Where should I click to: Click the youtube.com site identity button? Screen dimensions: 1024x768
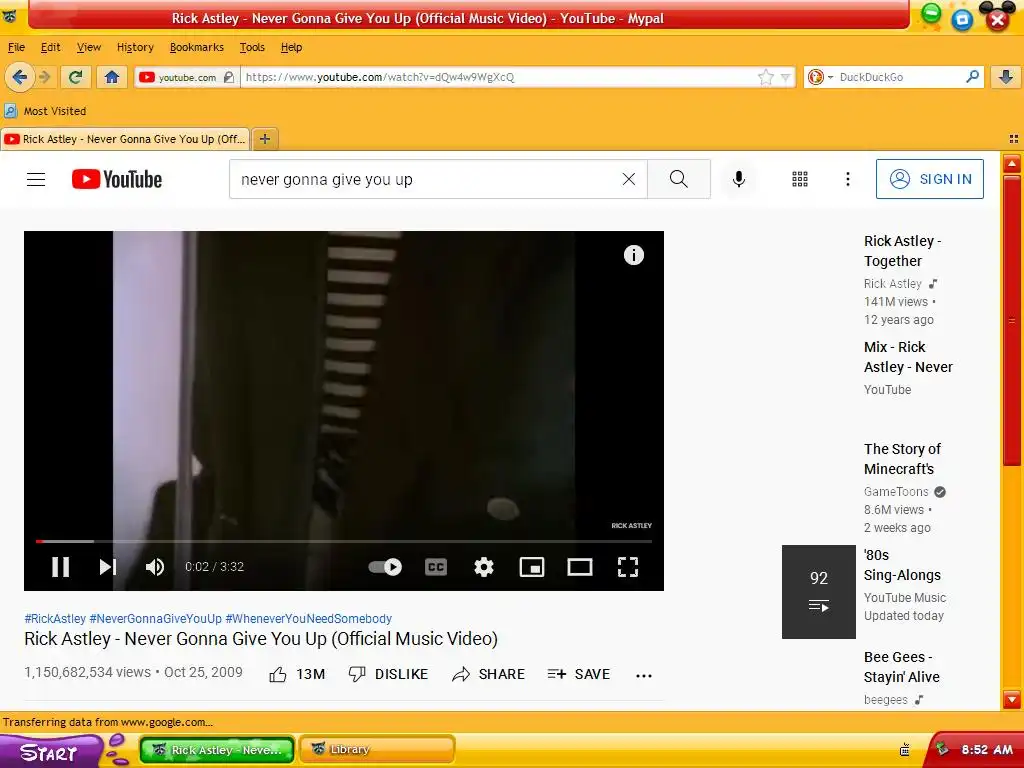[x=186, y=77]
